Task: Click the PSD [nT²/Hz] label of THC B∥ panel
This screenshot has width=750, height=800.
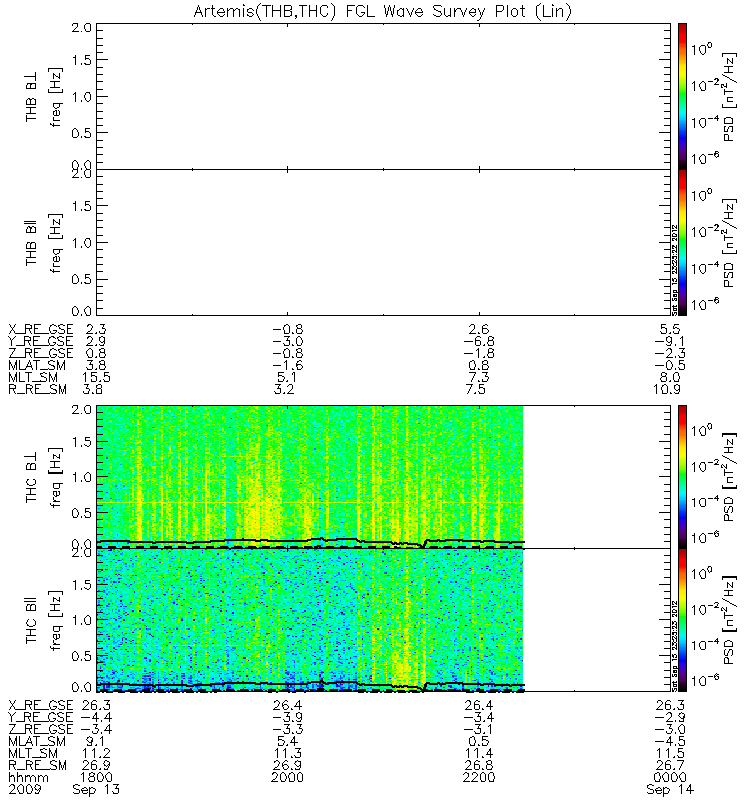Action: click(x=729, y=620)
